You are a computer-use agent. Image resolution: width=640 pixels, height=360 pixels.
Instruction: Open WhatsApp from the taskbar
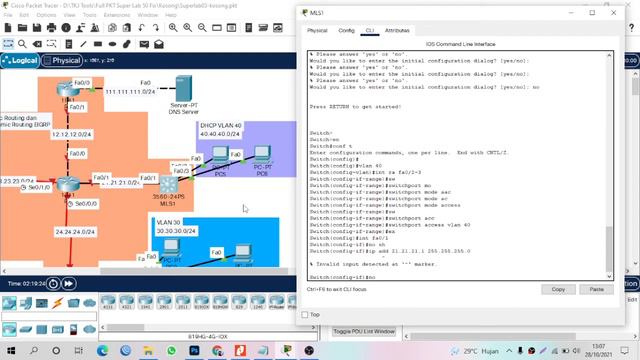click(171, 351)
